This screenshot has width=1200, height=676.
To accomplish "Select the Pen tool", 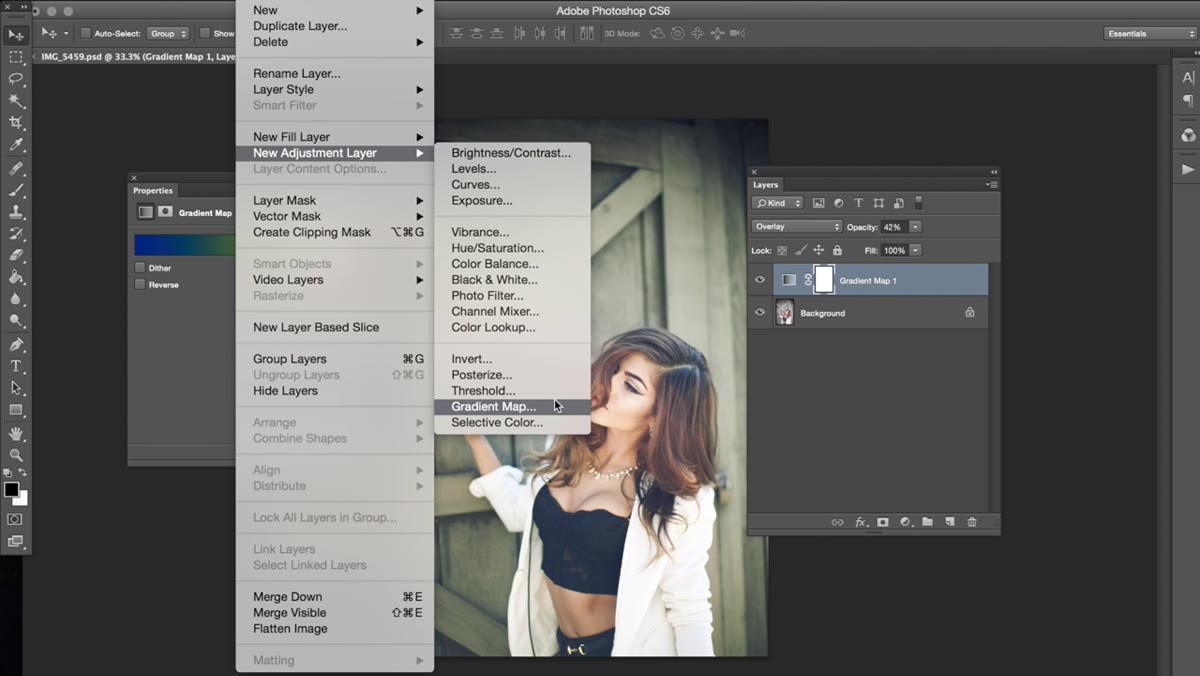I will coord(16,345).
